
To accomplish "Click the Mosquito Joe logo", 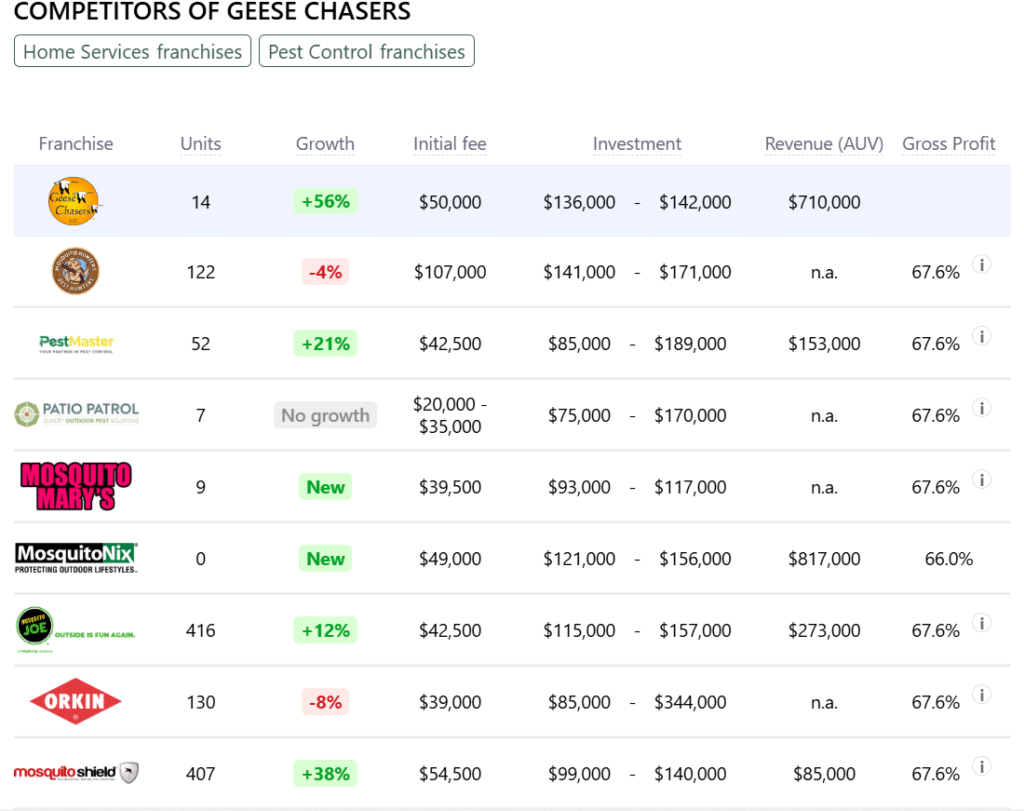I will click(75, 629).
